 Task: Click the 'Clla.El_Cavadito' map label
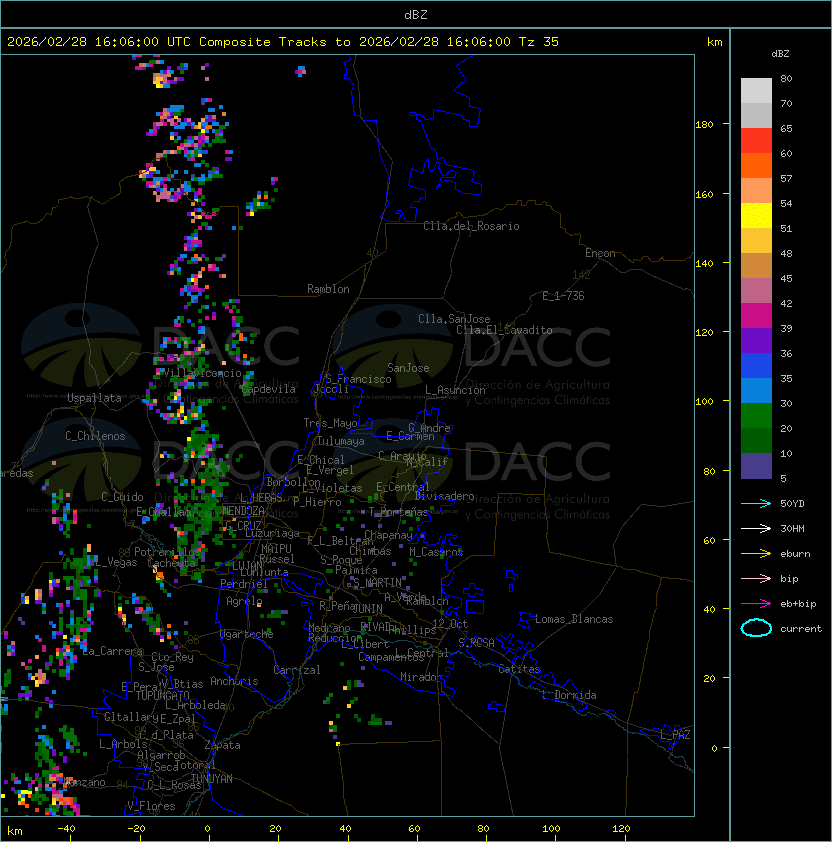pos(504,330)
